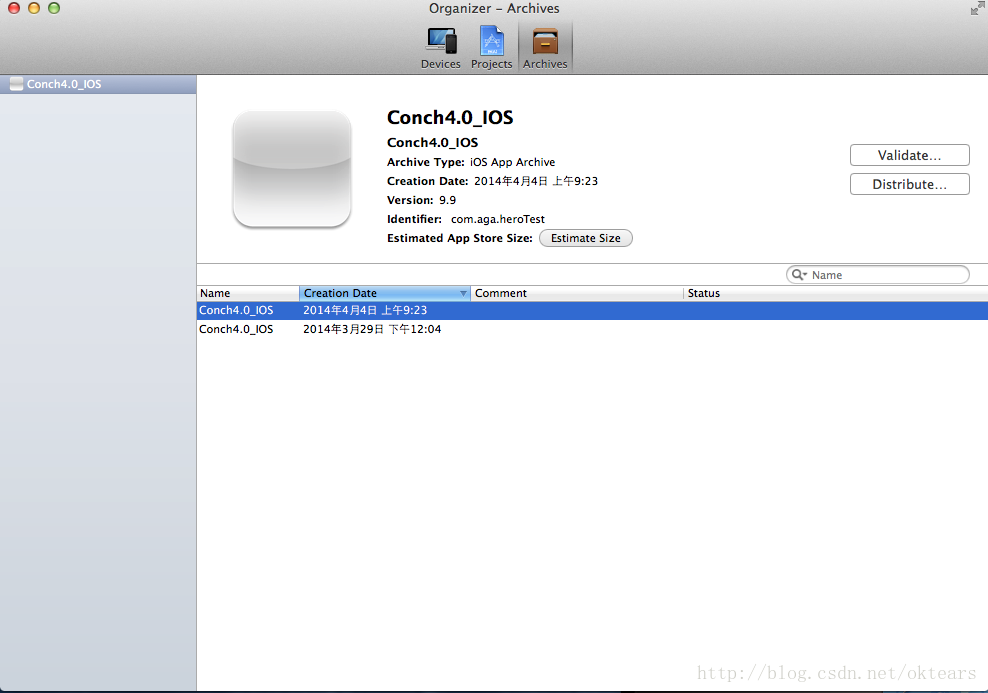Click the red close window button
The height and width of the screenshot is (693, 988).
click(x=14, y=8)
